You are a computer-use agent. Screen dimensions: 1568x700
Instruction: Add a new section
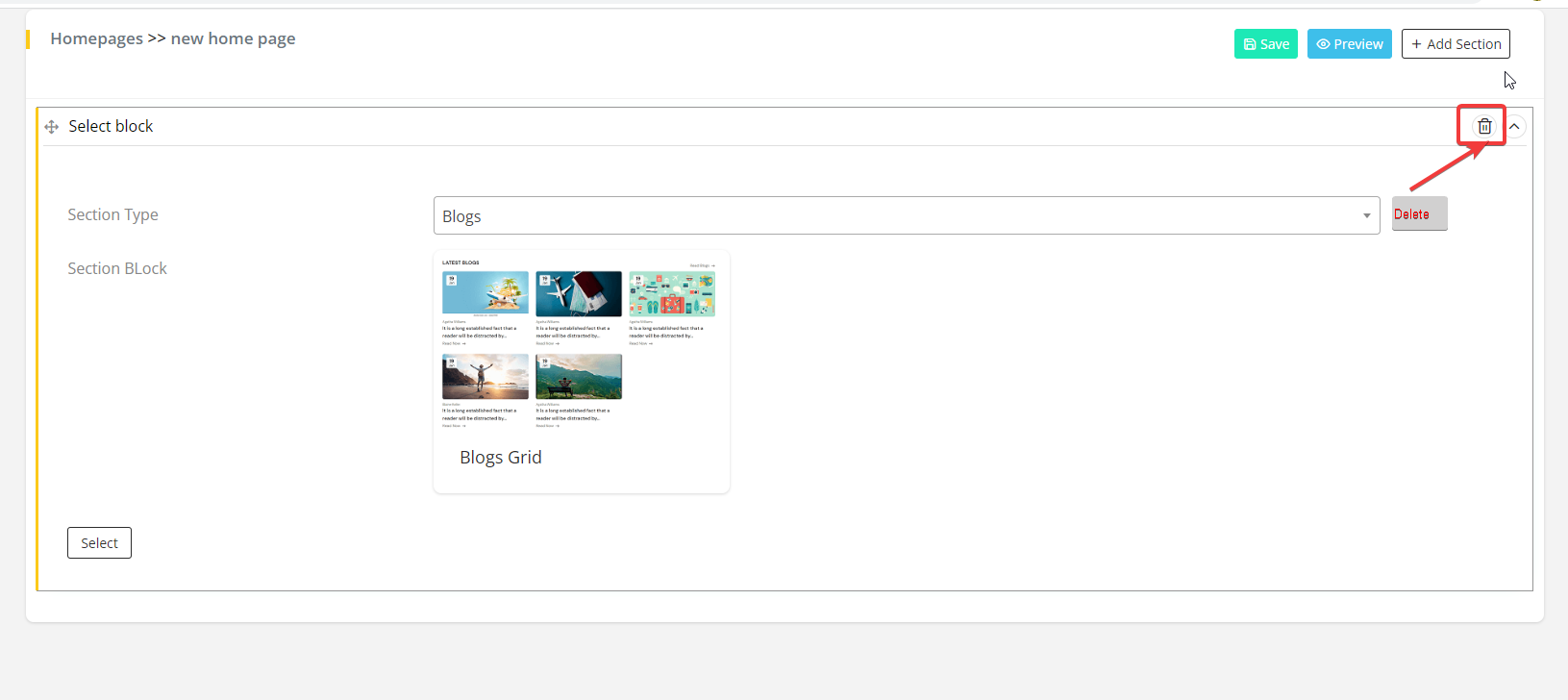point(1456,44)
